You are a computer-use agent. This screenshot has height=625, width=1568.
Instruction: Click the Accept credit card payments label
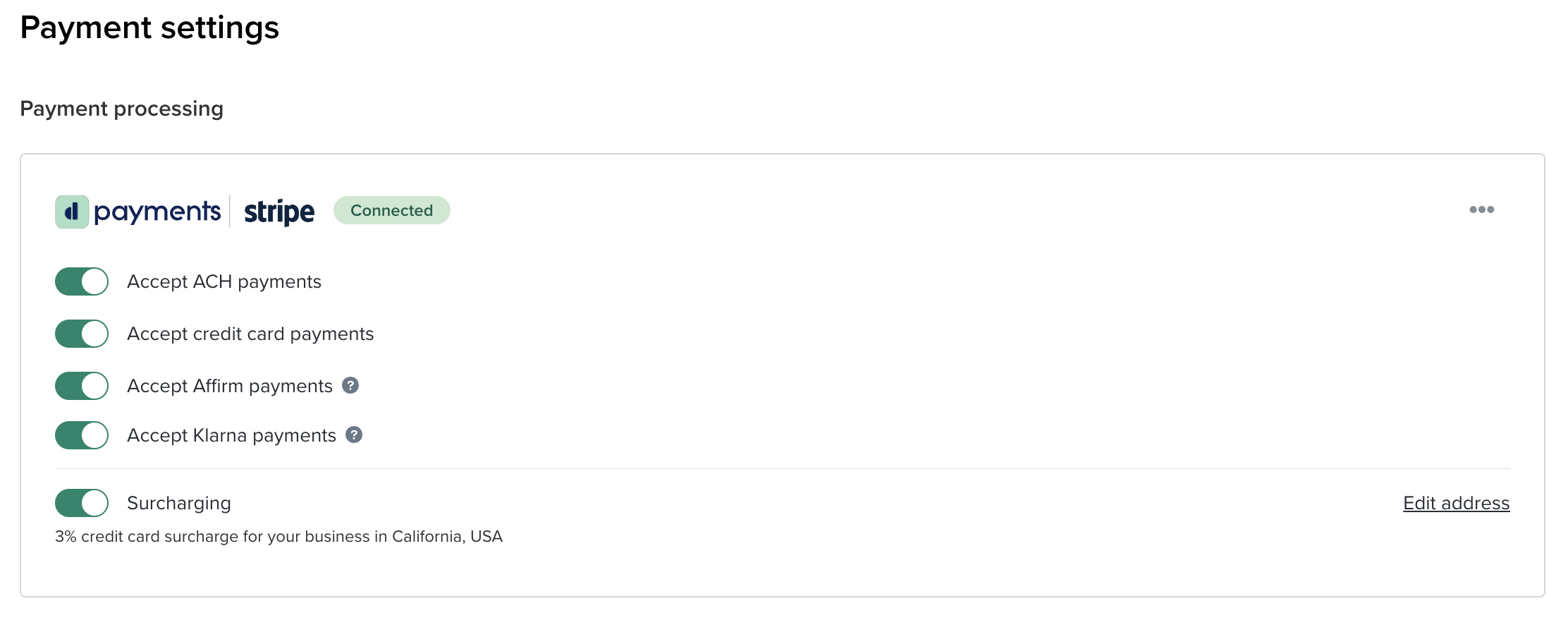coord(250,334)
